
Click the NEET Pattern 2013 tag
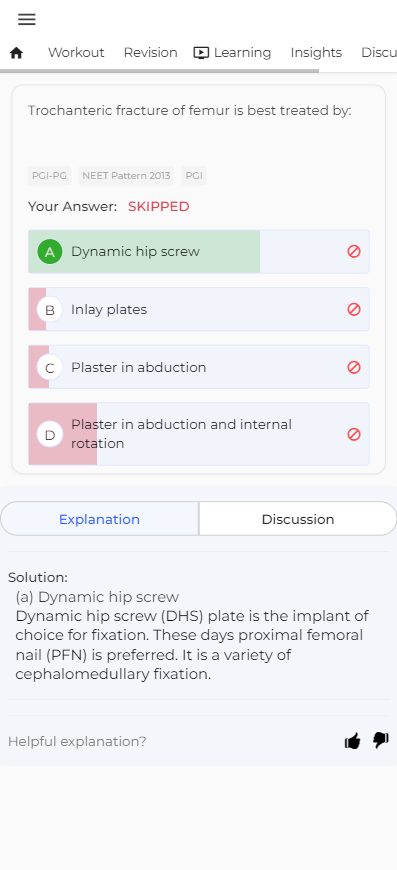(x=126, y=176)
